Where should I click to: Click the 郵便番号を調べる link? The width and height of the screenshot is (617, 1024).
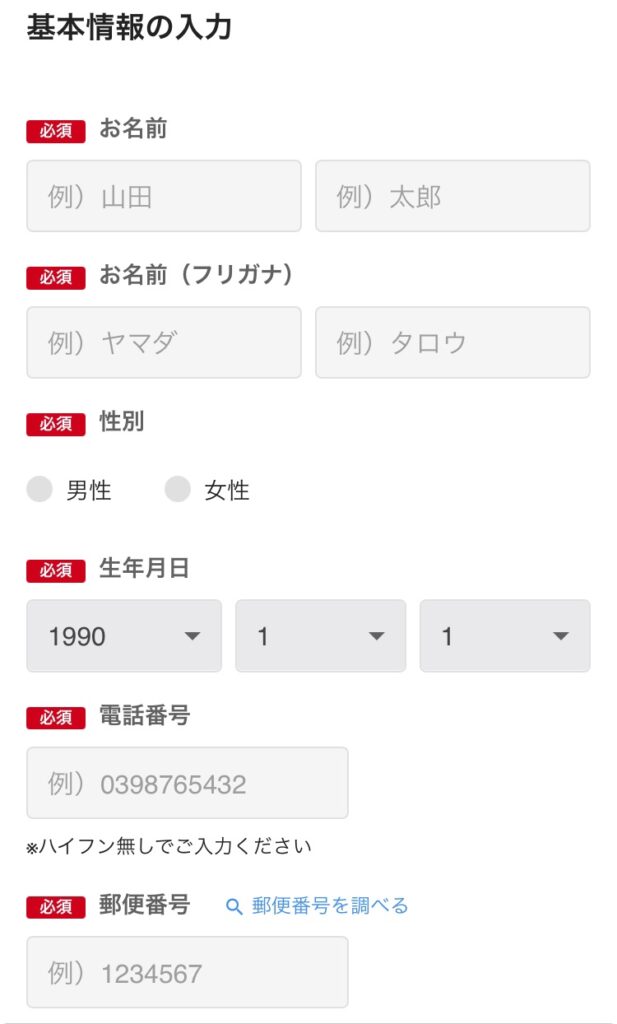coord(329,906)
